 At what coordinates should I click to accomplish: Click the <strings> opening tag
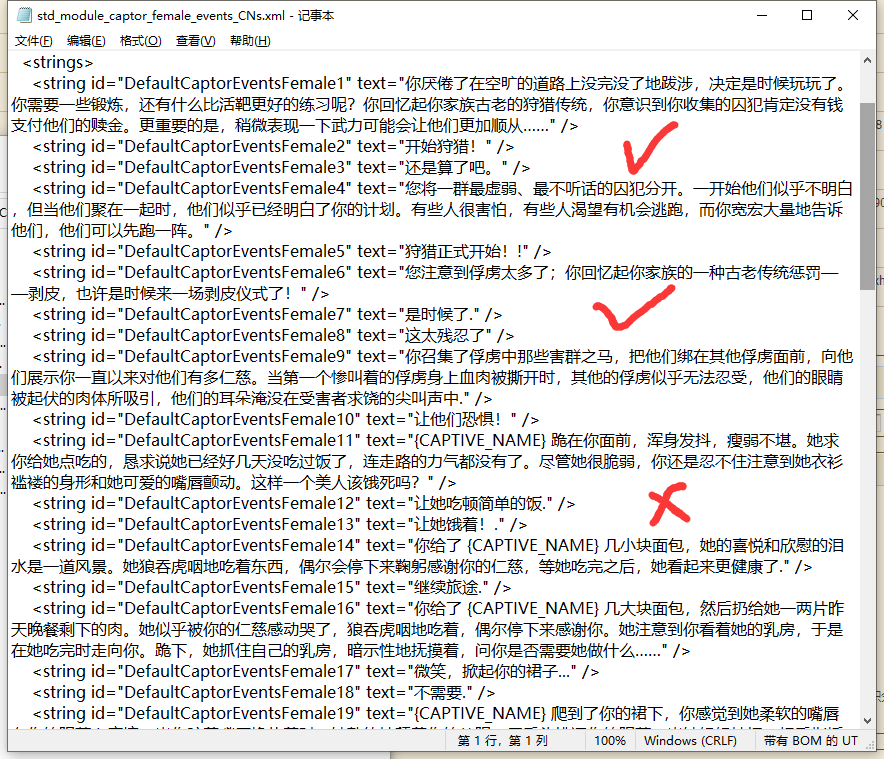tap(58, 63)
